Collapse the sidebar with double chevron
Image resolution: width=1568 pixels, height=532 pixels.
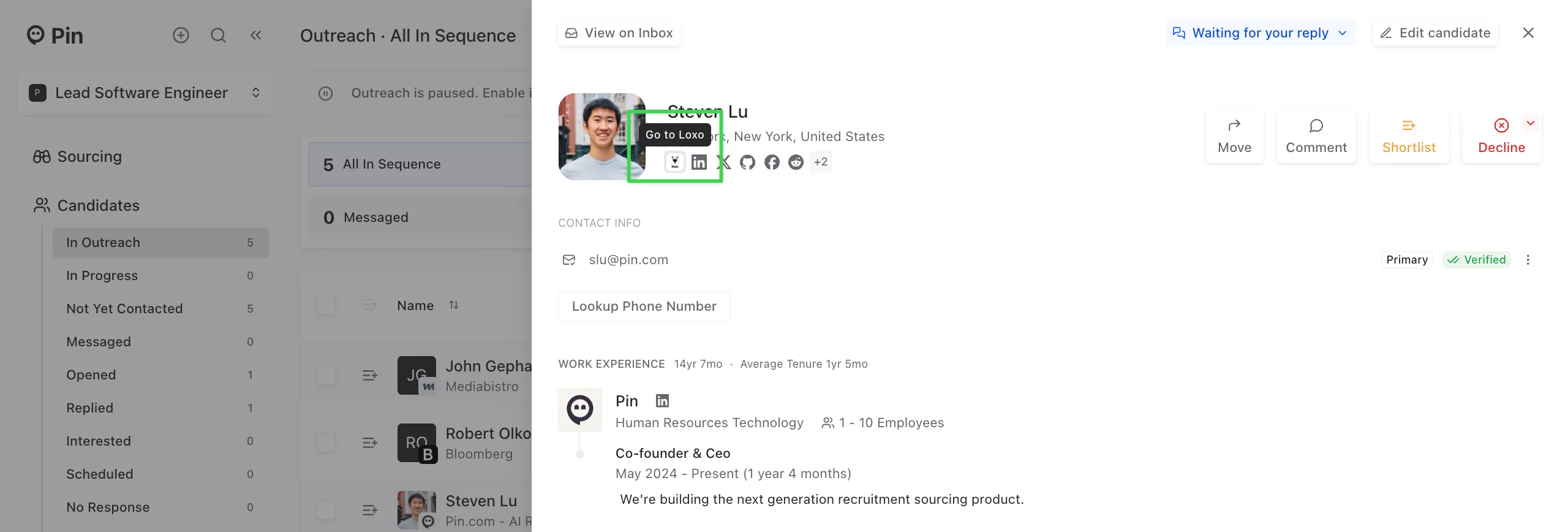pos(255,36)
